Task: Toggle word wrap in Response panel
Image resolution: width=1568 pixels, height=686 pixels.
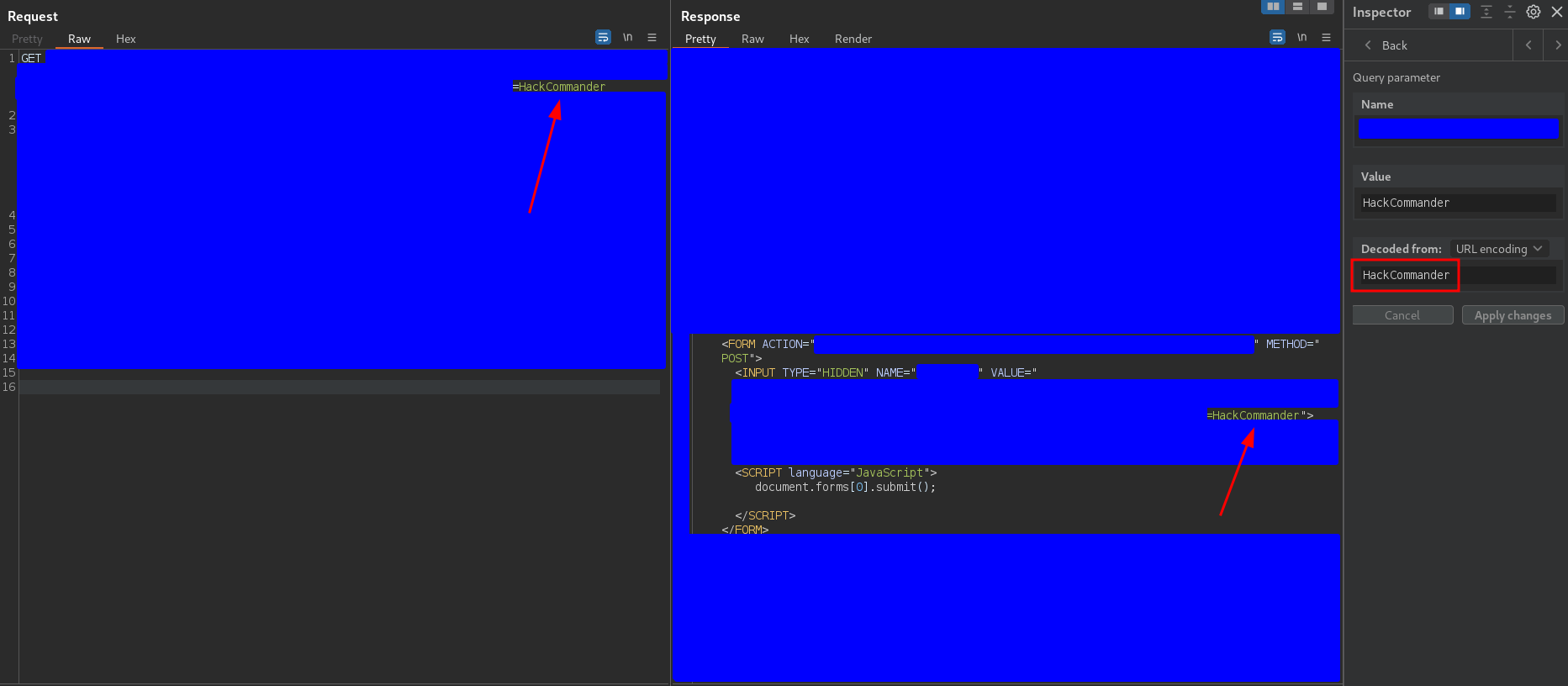Action: coord(1277,37)
